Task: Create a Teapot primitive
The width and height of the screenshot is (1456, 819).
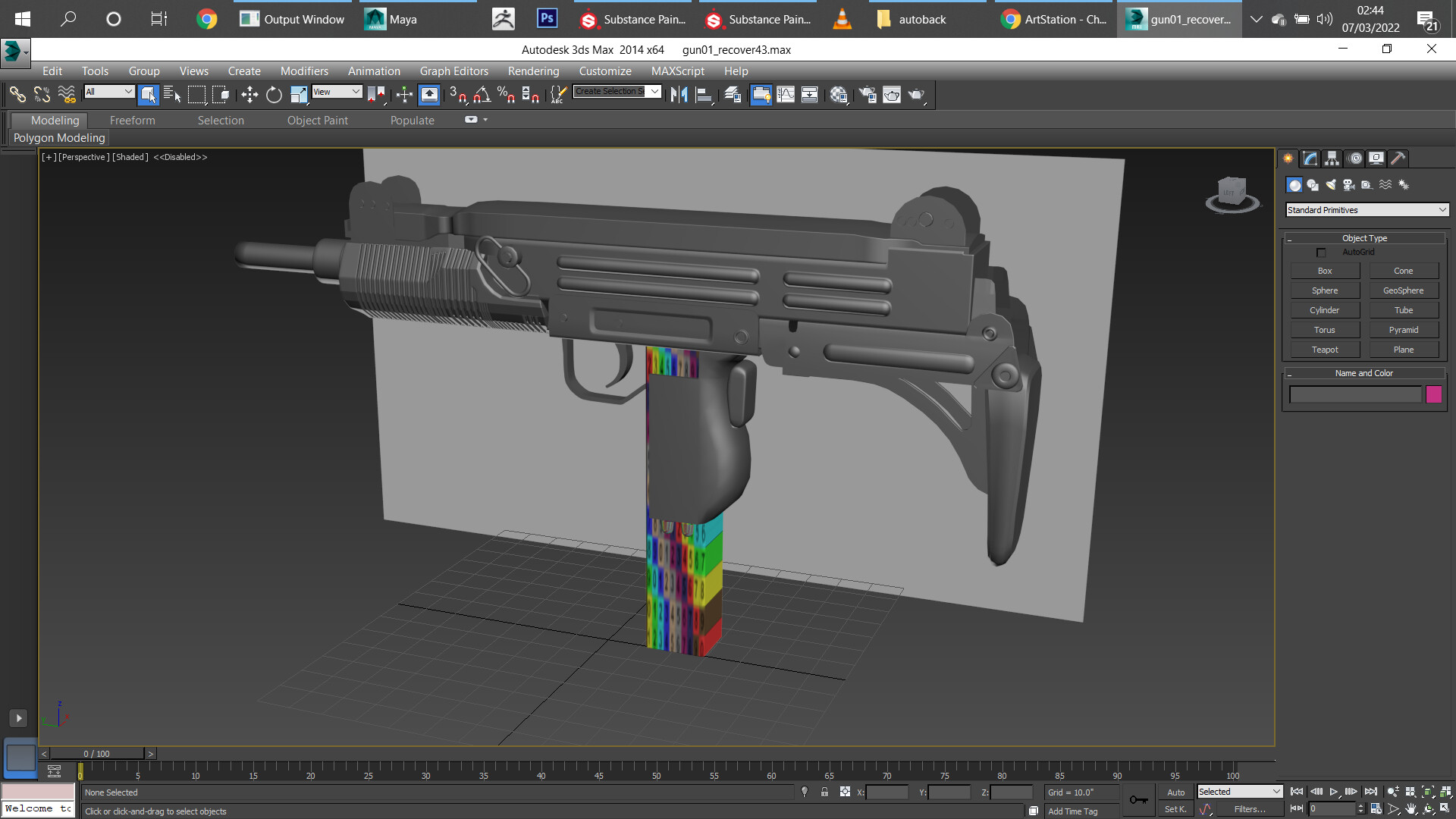Action: coord(1325,349)
